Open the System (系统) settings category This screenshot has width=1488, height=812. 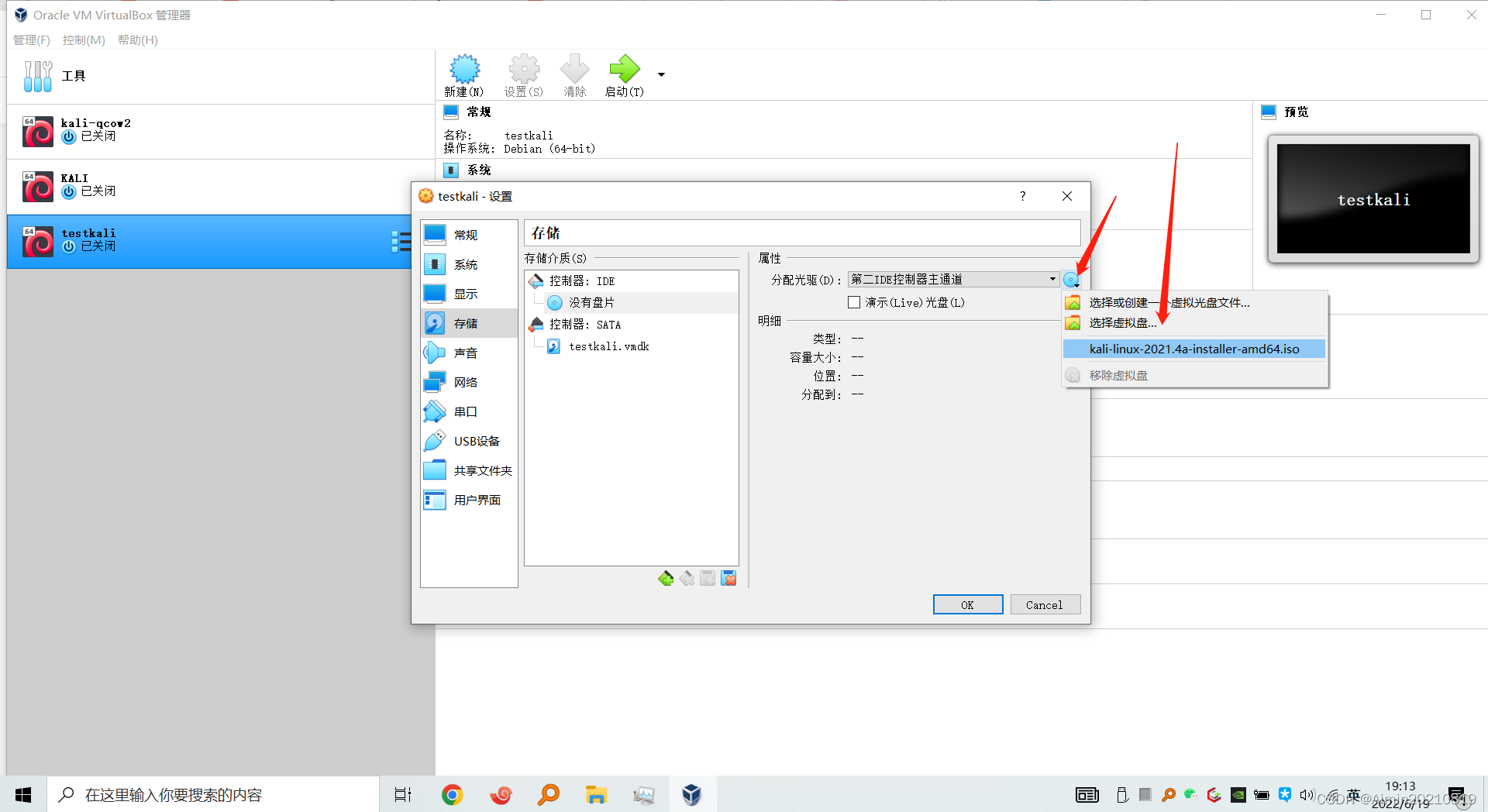[x=469, y=264]
